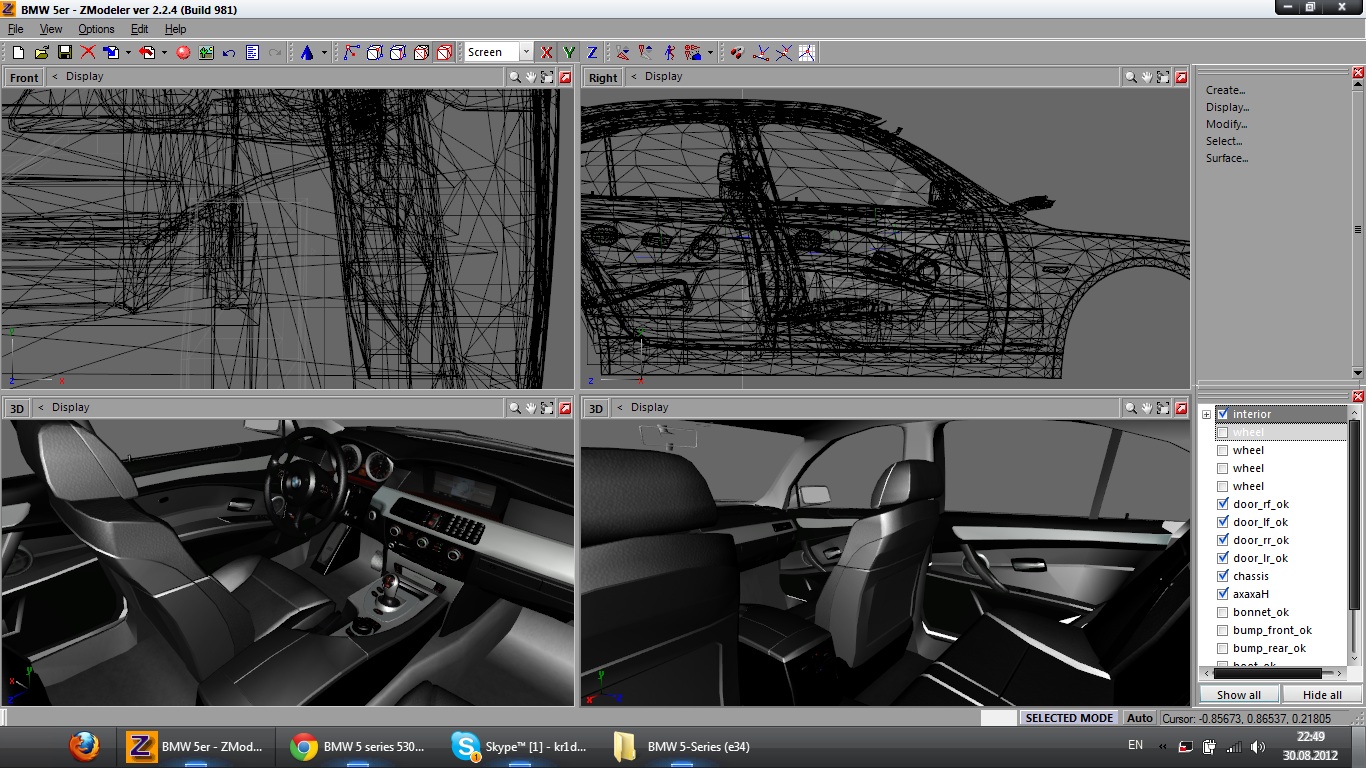This screenshot has width=1366, height=768.
Task: Click the Hide all button
Action: pos(1322,694)
